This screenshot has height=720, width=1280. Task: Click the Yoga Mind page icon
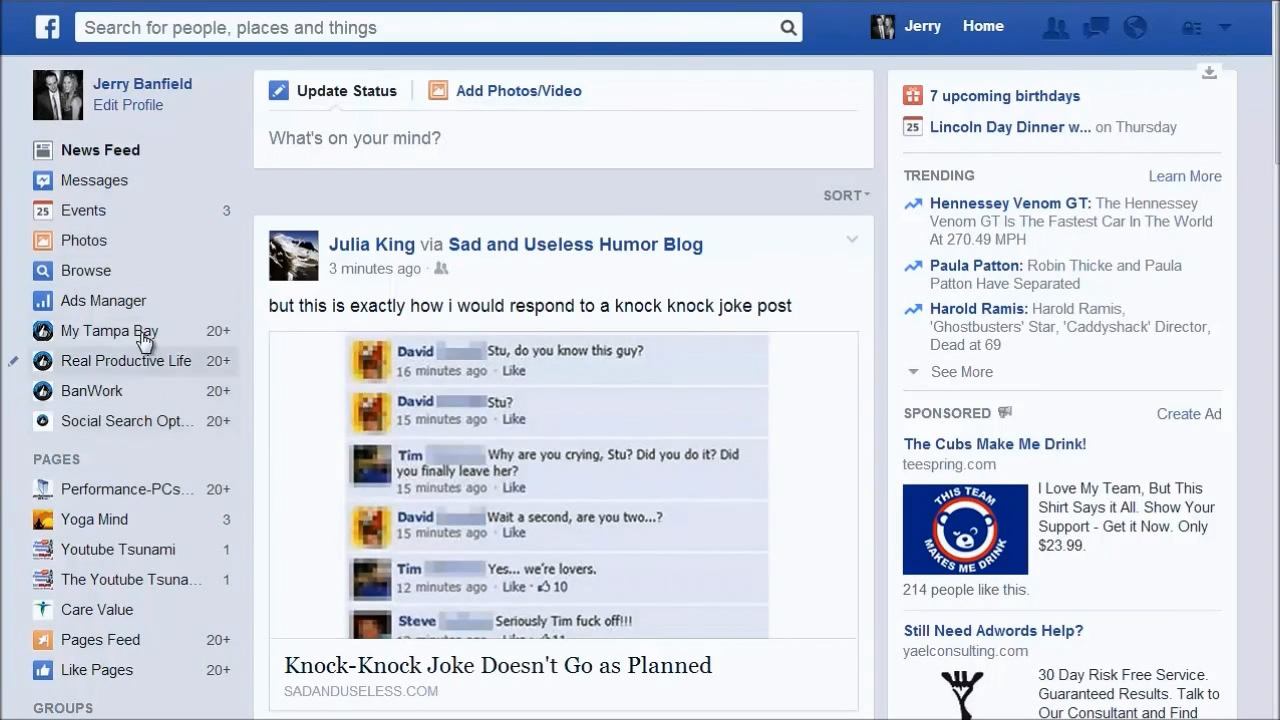click(x=42, y=519)
